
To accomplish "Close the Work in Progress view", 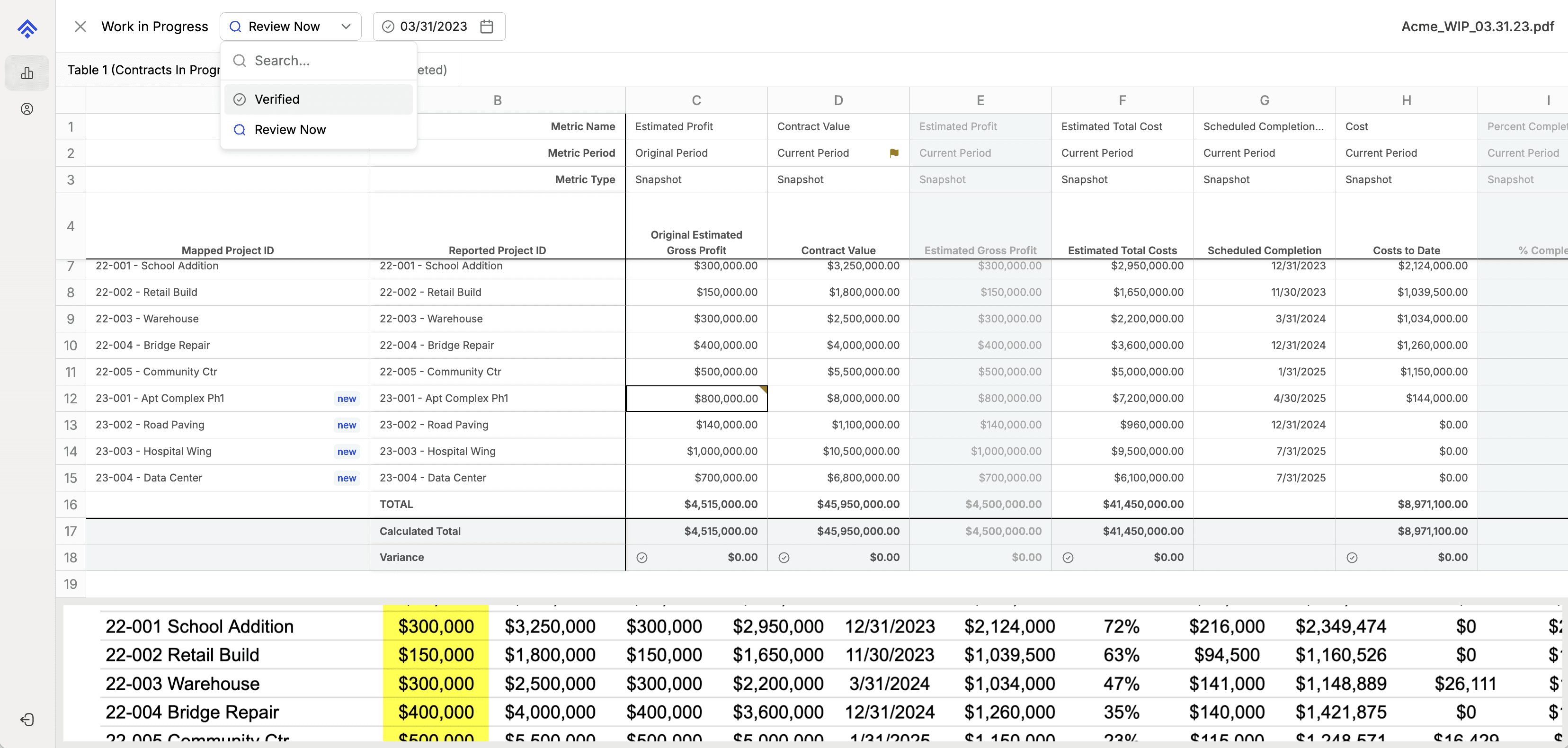I will click(x=80, y=26).
